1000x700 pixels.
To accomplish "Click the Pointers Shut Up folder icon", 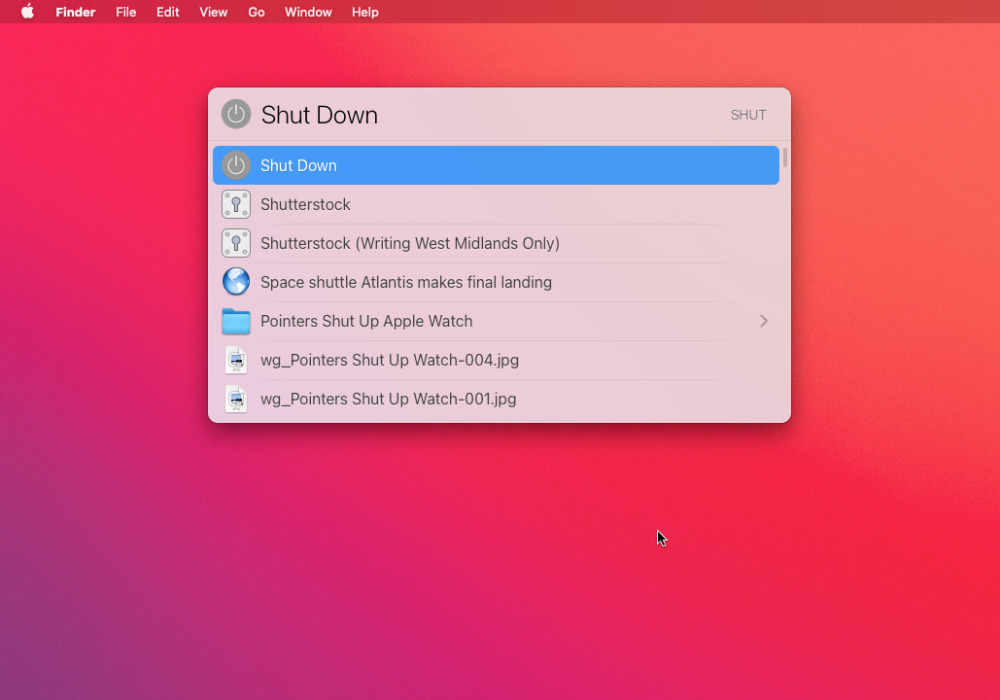I will [236, 321].
